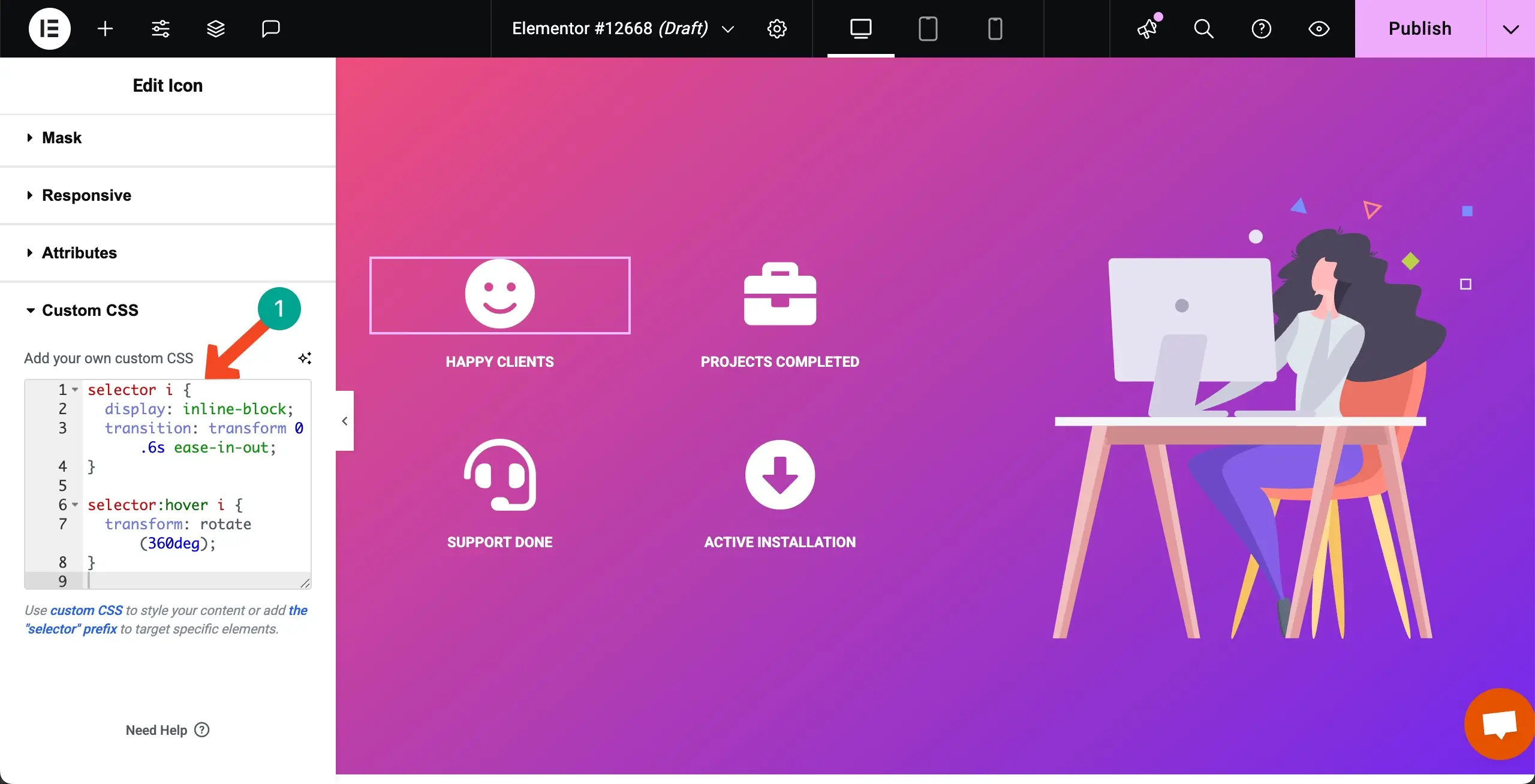The height and width of the screenshot is (784, 1535).
Task: Open the help question mark icon
Action: click(x=1261, y=28)
